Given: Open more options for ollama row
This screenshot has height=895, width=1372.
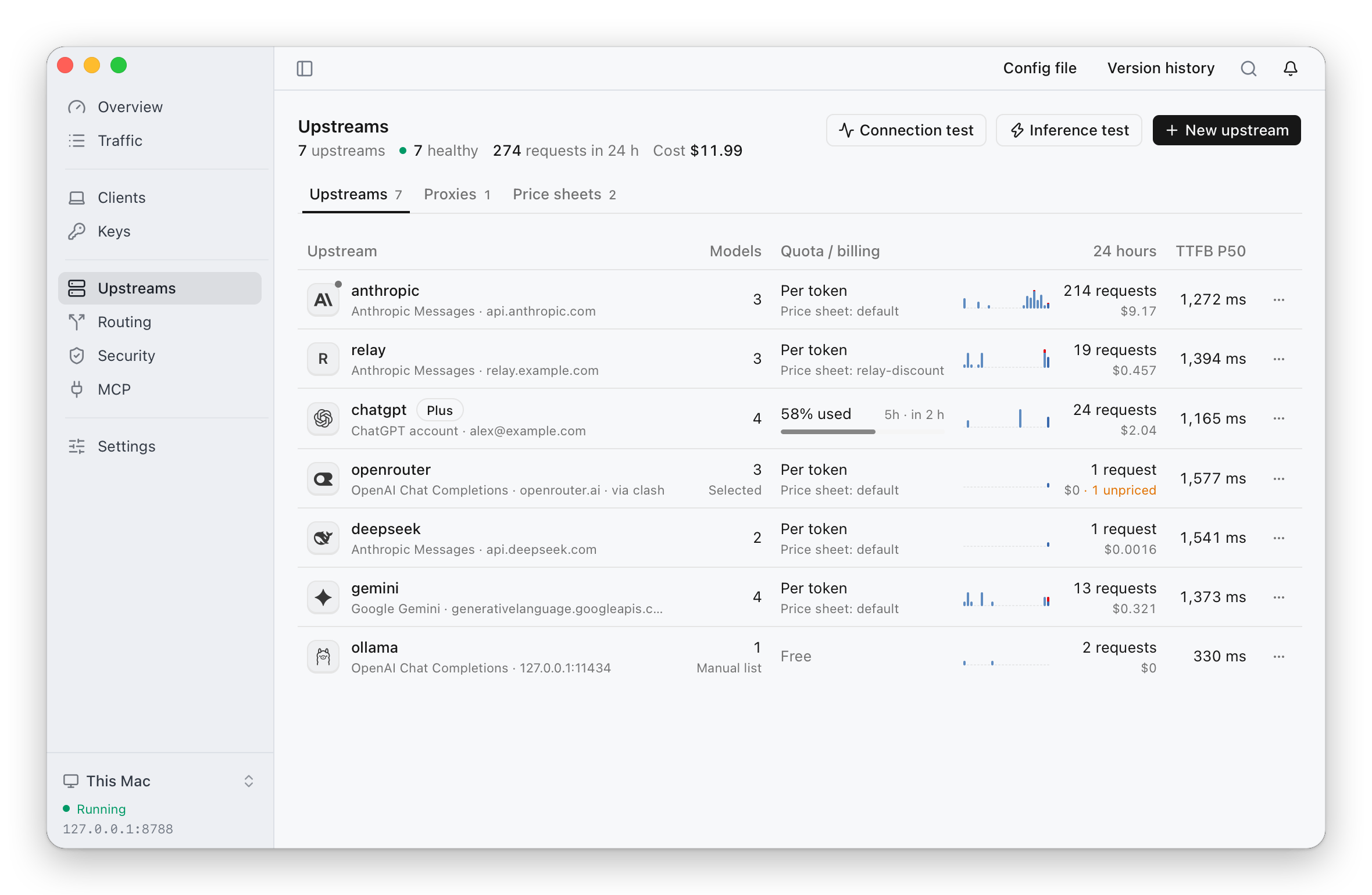Looking at the screenshot, I should (1278, 657).
